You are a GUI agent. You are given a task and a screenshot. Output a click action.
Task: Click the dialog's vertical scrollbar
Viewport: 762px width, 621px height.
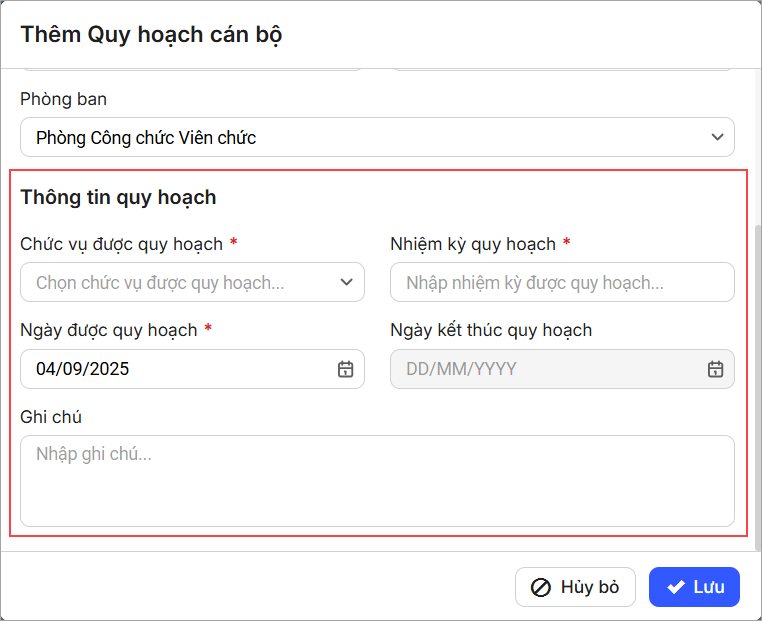click(756, 380)
